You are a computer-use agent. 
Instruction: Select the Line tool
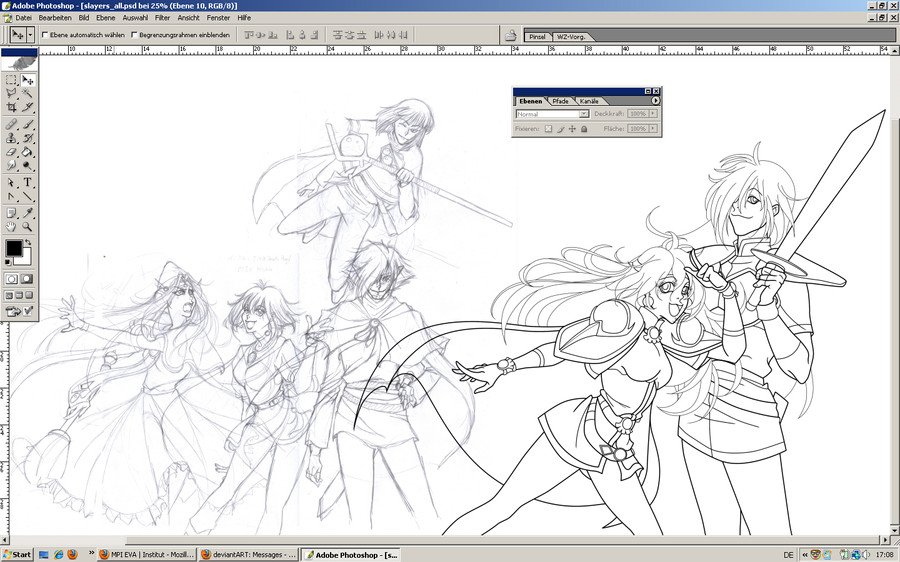pos(27,196)
